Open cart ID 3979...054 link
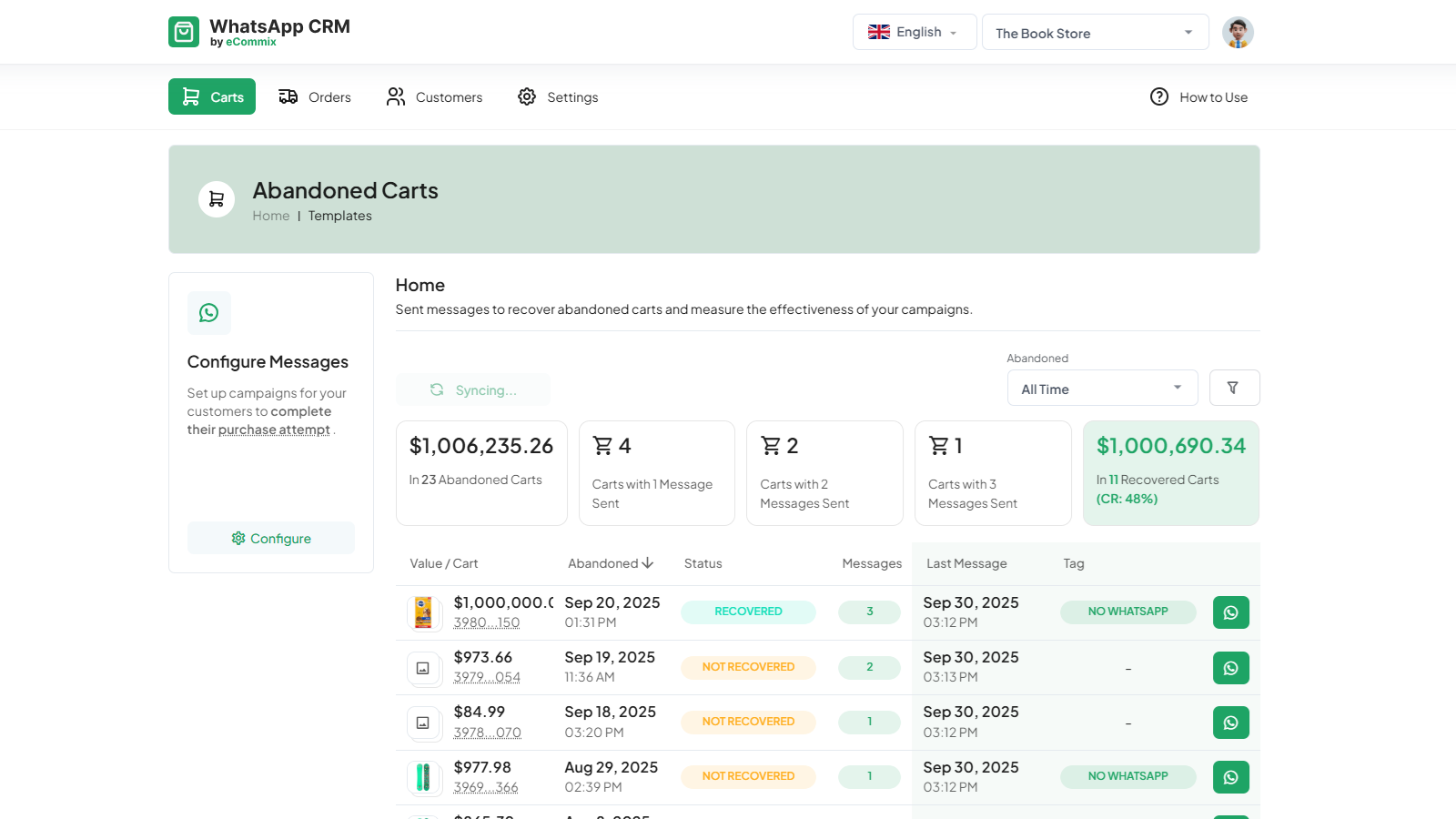1456x819 pixels. [x=487, y=677]
